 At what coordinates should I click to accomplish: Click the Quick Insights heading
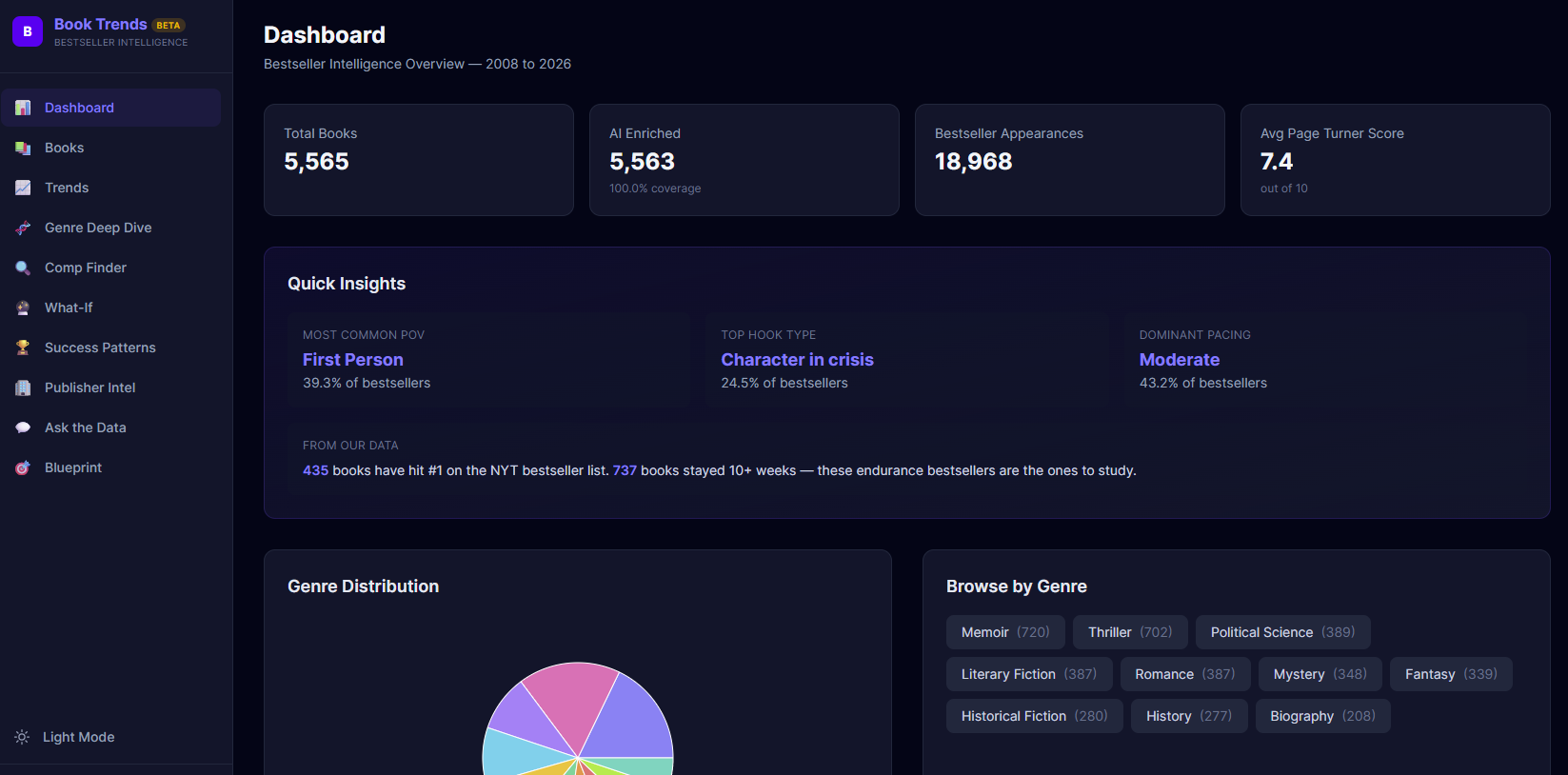[x=347, y=284]
